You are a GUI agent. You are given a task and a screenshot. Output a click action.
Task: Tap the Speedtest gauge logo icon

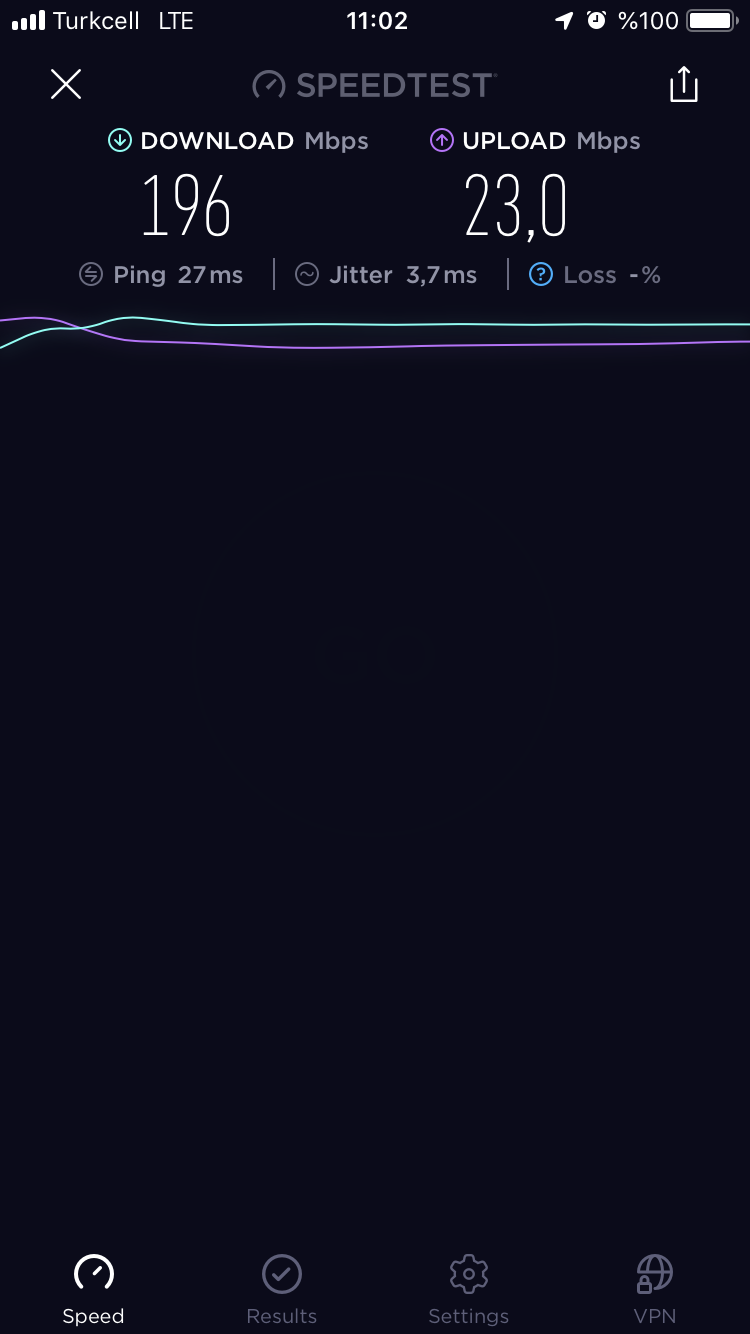coord(269,85)
